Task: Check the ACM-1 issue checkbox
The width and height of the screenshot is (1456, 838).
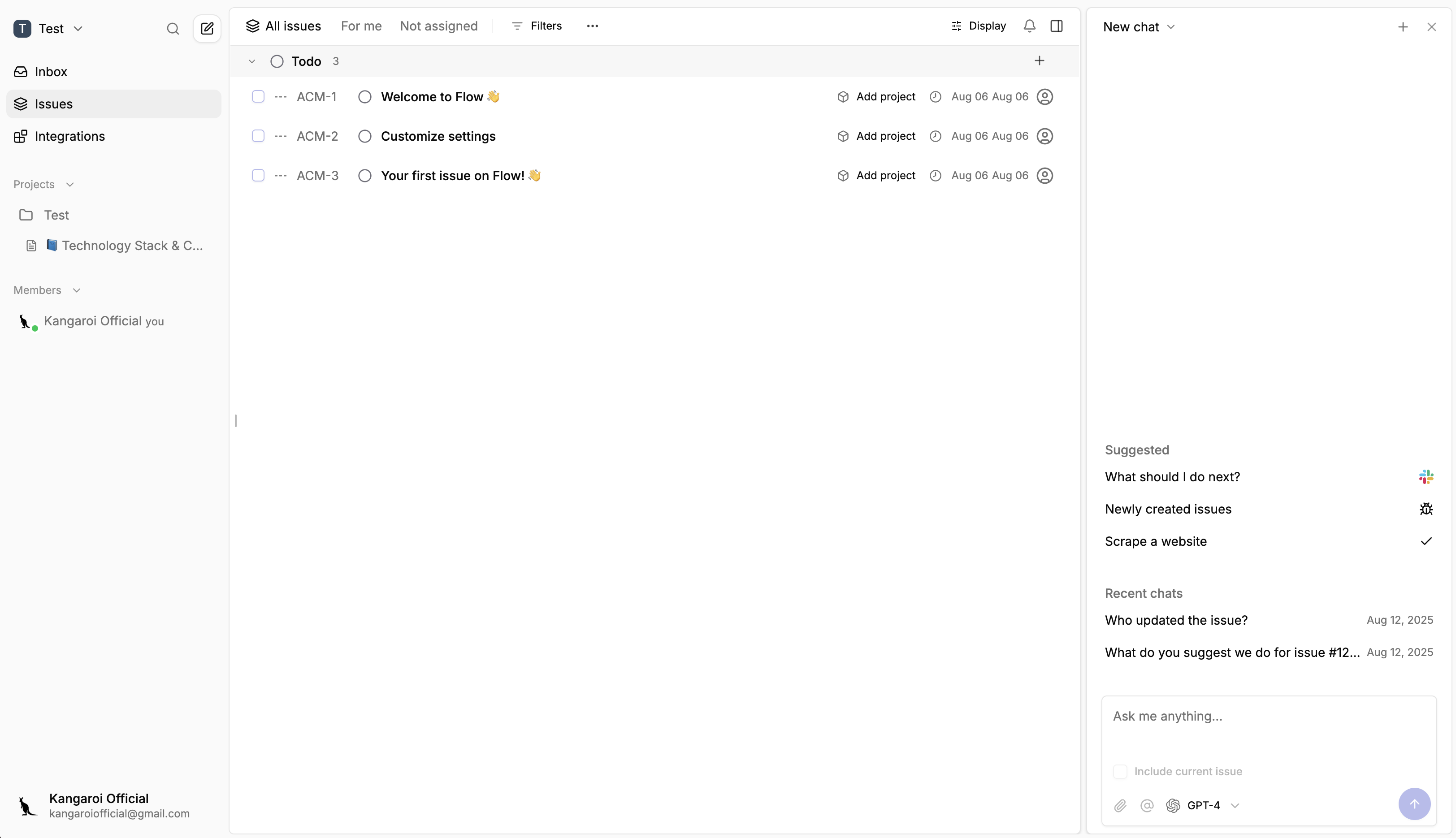Action: pyautogui.click(x=258, y=97)
